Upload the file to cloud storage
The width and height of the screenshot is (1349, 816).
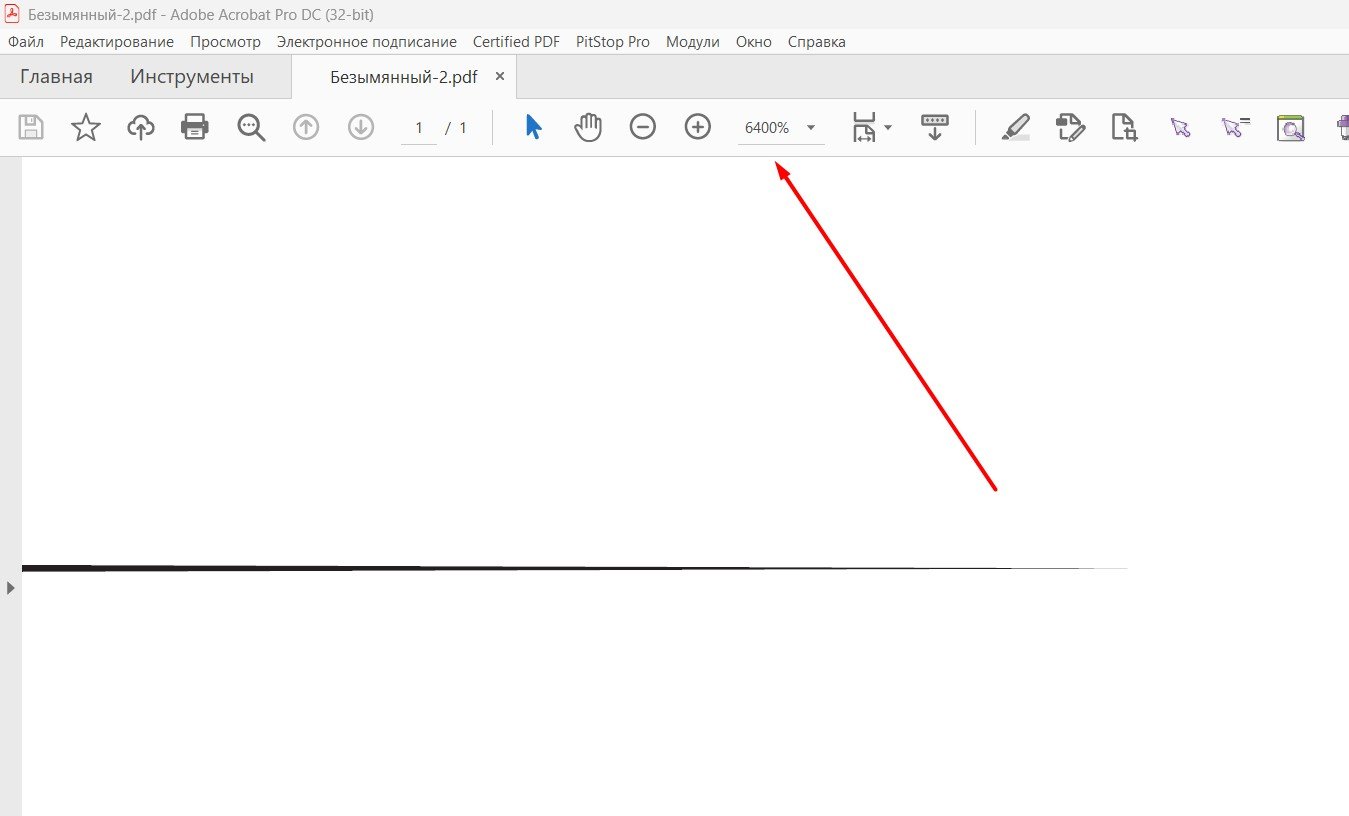pos(141,127)
